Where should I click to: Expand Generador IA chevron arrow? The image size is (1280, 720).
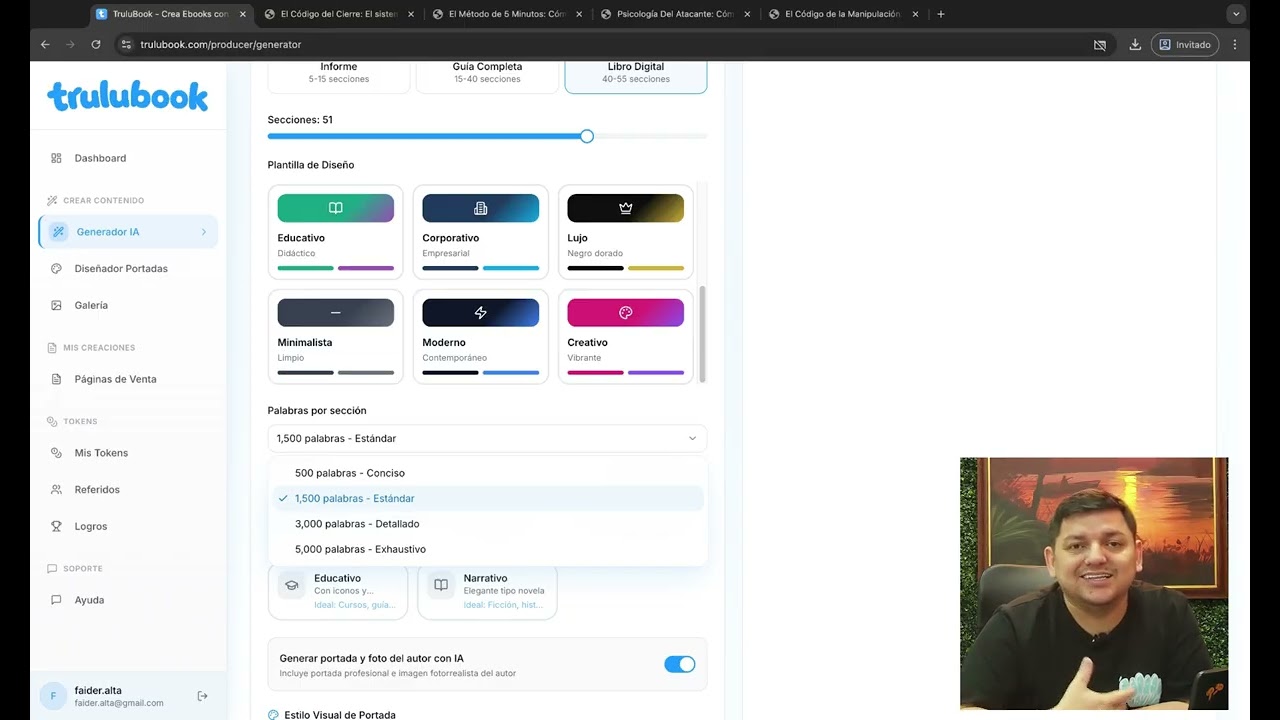pos(204,232)
